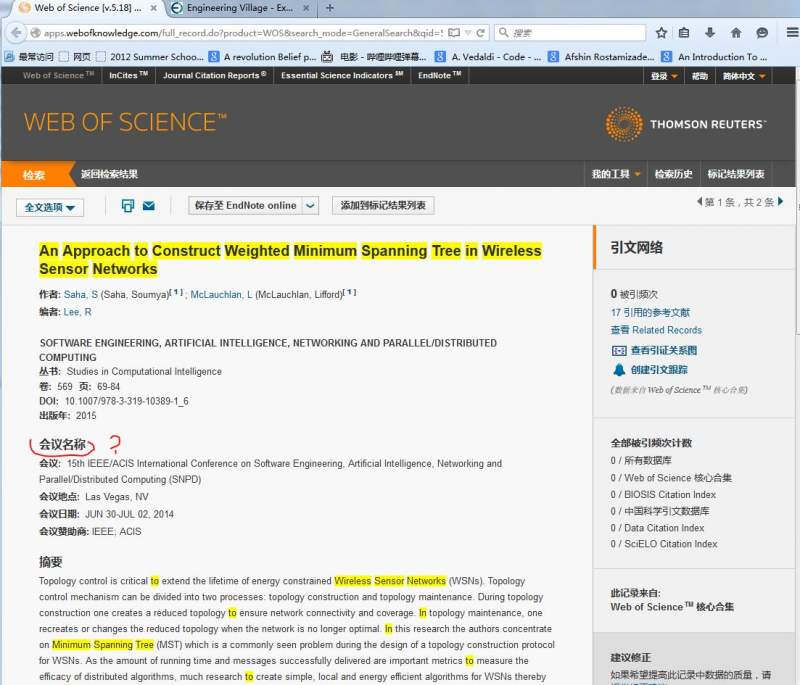This screenshot has width=800, height=685.
Task: Open downloads arrow icon
Action: pyautogui.click(x=710, y=33)
